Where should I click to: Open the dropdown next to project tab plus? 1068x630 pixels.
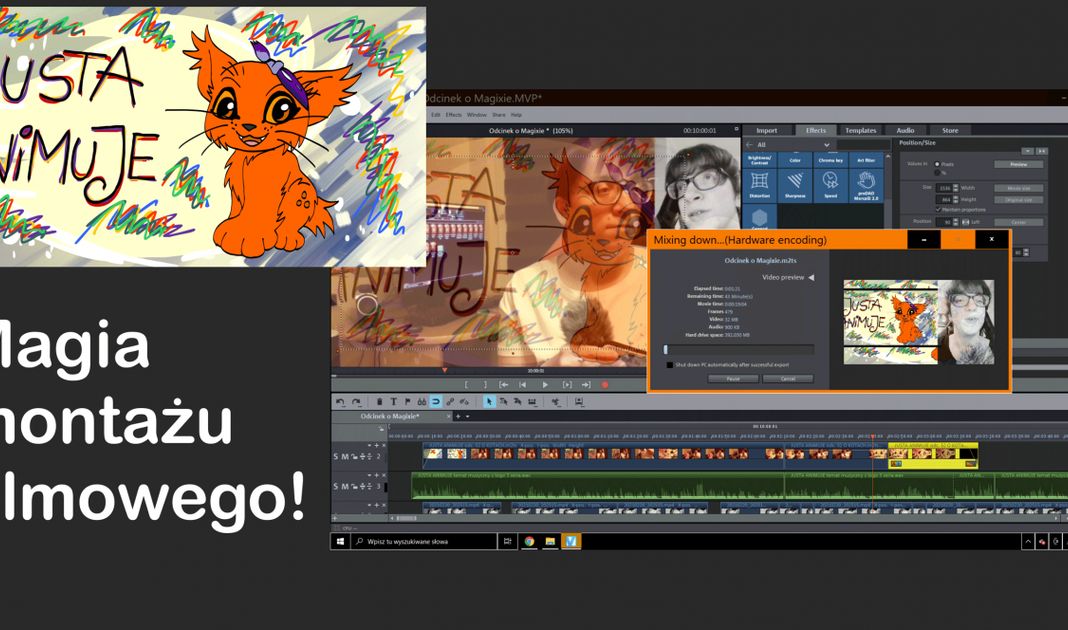(467, 416)
